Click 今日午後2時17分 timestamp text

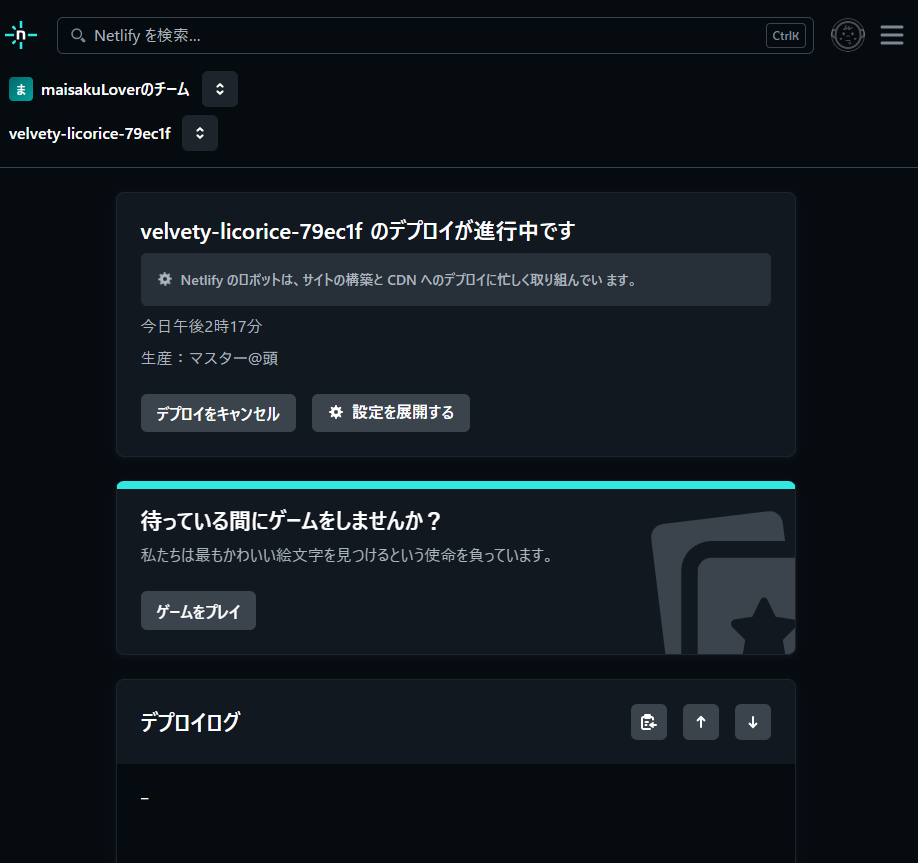[x=201, y=326]
